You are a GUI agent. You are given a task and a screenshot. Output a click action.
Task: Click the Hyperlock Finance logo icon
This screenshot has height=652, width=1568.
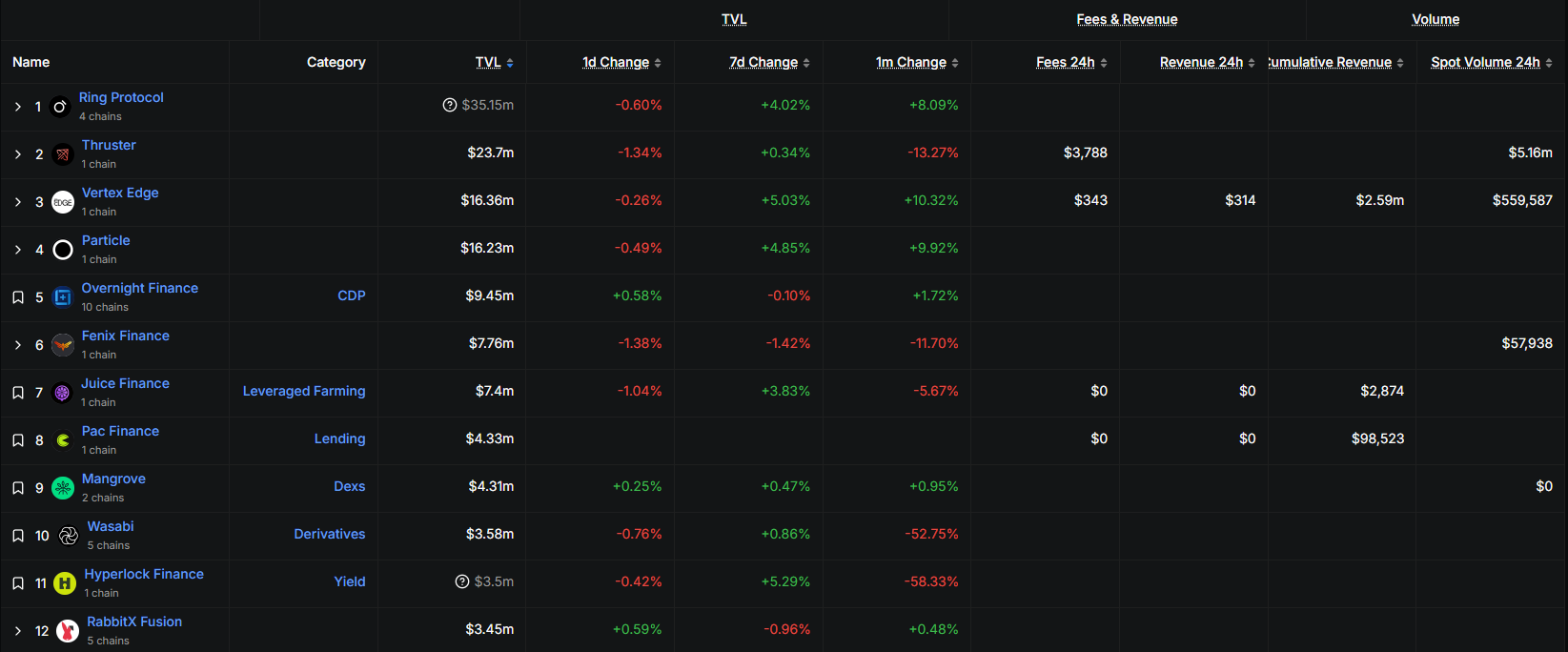click(65, 583)
